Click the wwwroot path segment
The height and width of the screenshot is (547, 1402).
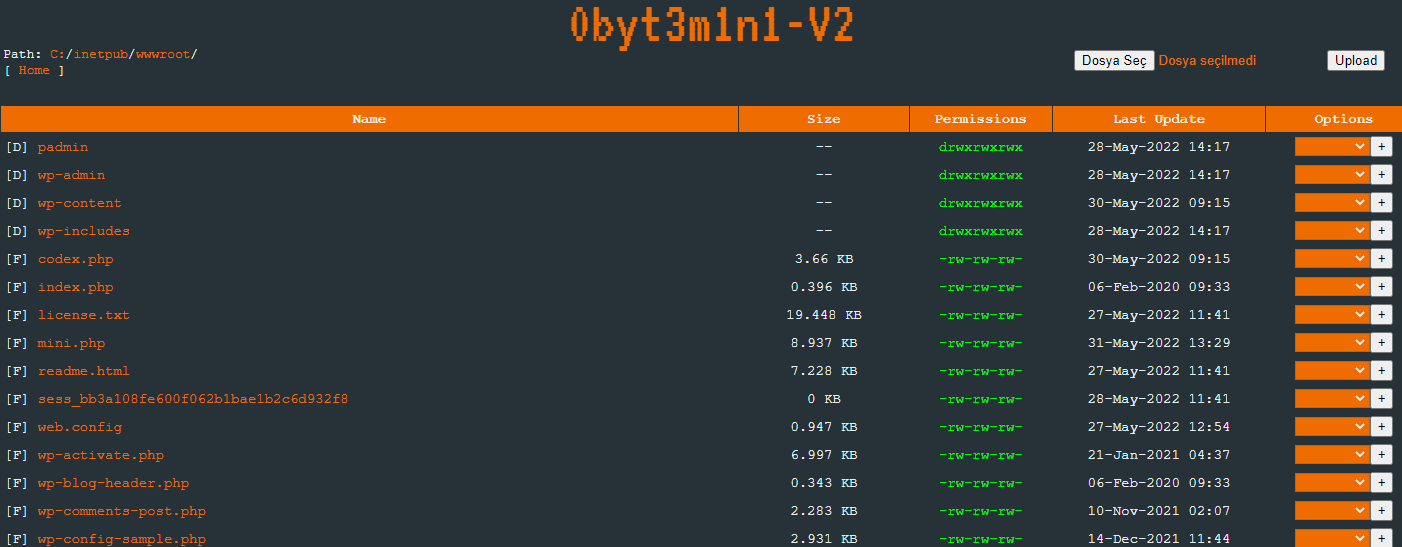tap(163, 54)
